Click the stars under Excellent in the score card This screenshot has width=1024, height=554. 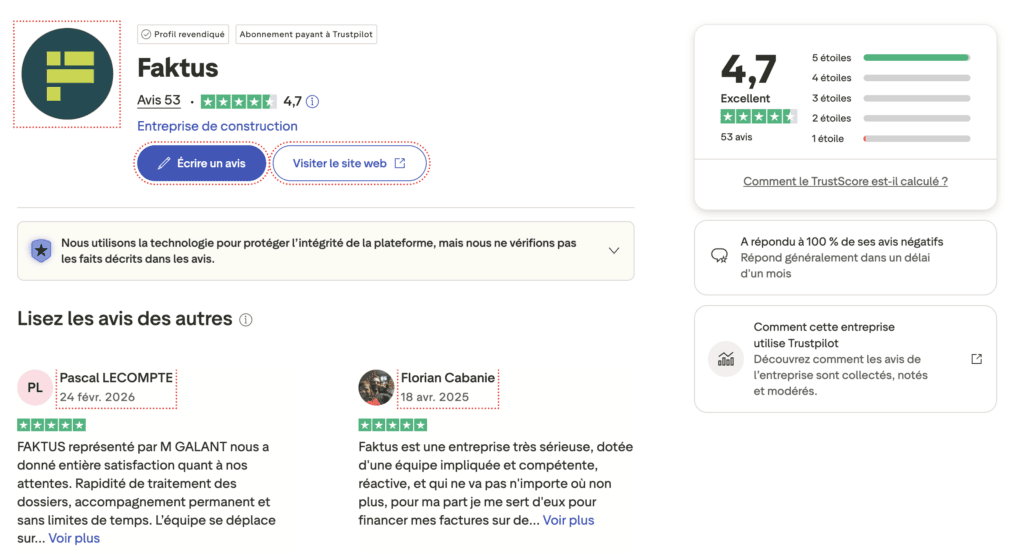(x=758, y=117)
